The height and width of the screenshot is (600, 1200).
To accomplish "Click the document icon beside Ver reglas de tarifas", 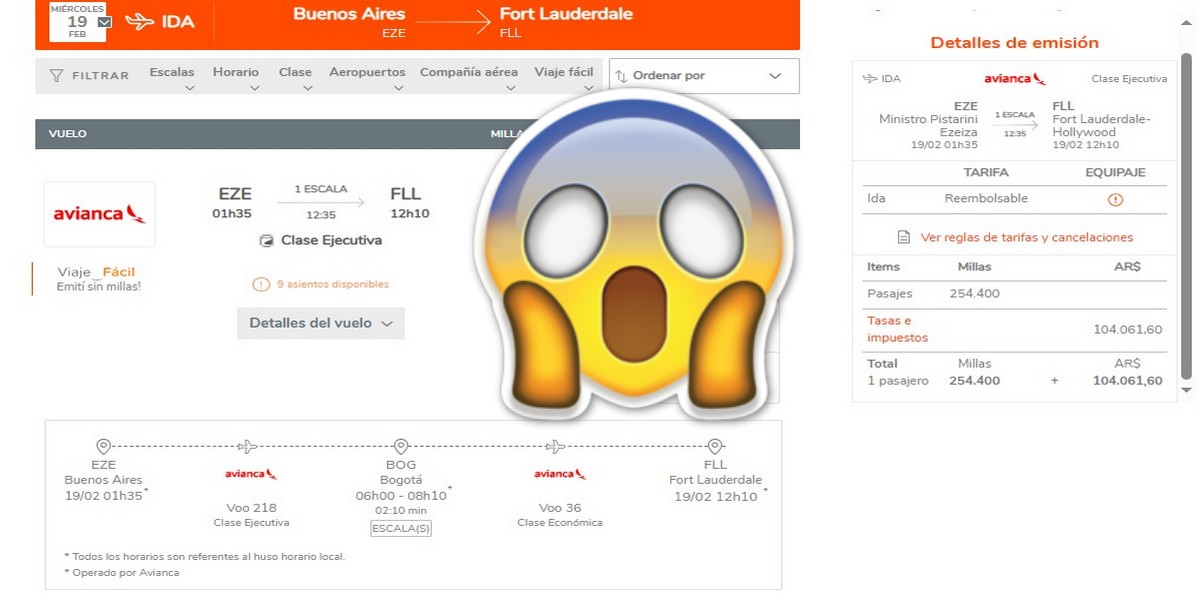I will tap(904, 238).
